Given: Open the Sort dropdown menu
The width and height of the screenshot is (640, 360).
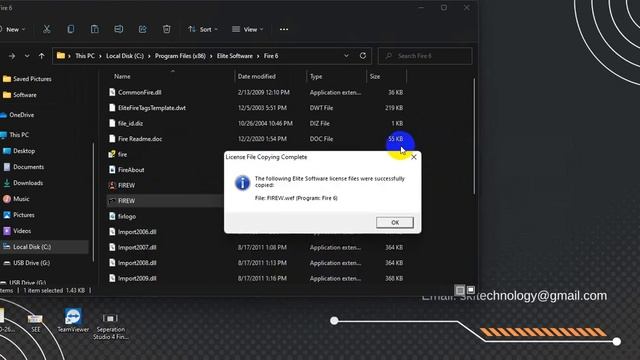Looking at the screenshot, I should (x=203, y=29).
